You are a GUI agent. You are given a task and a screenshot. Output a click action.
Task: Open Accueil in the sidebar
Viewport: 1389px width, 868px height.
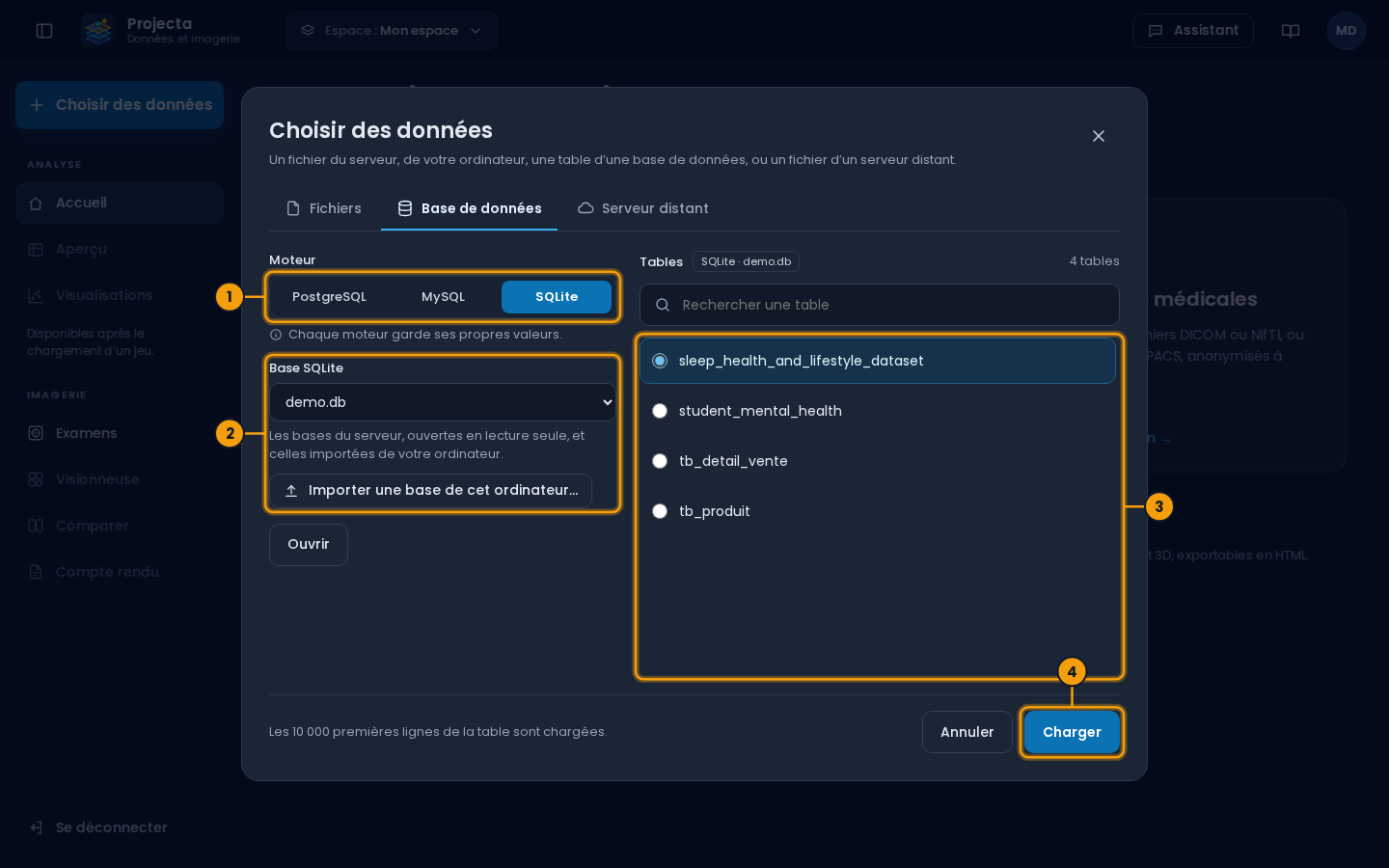[120, 203]
